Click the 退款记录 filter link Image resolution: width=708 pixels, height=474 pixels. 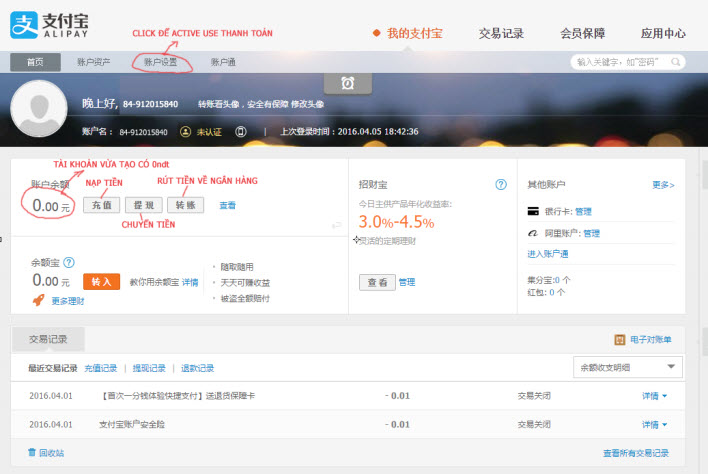point(197,368)
